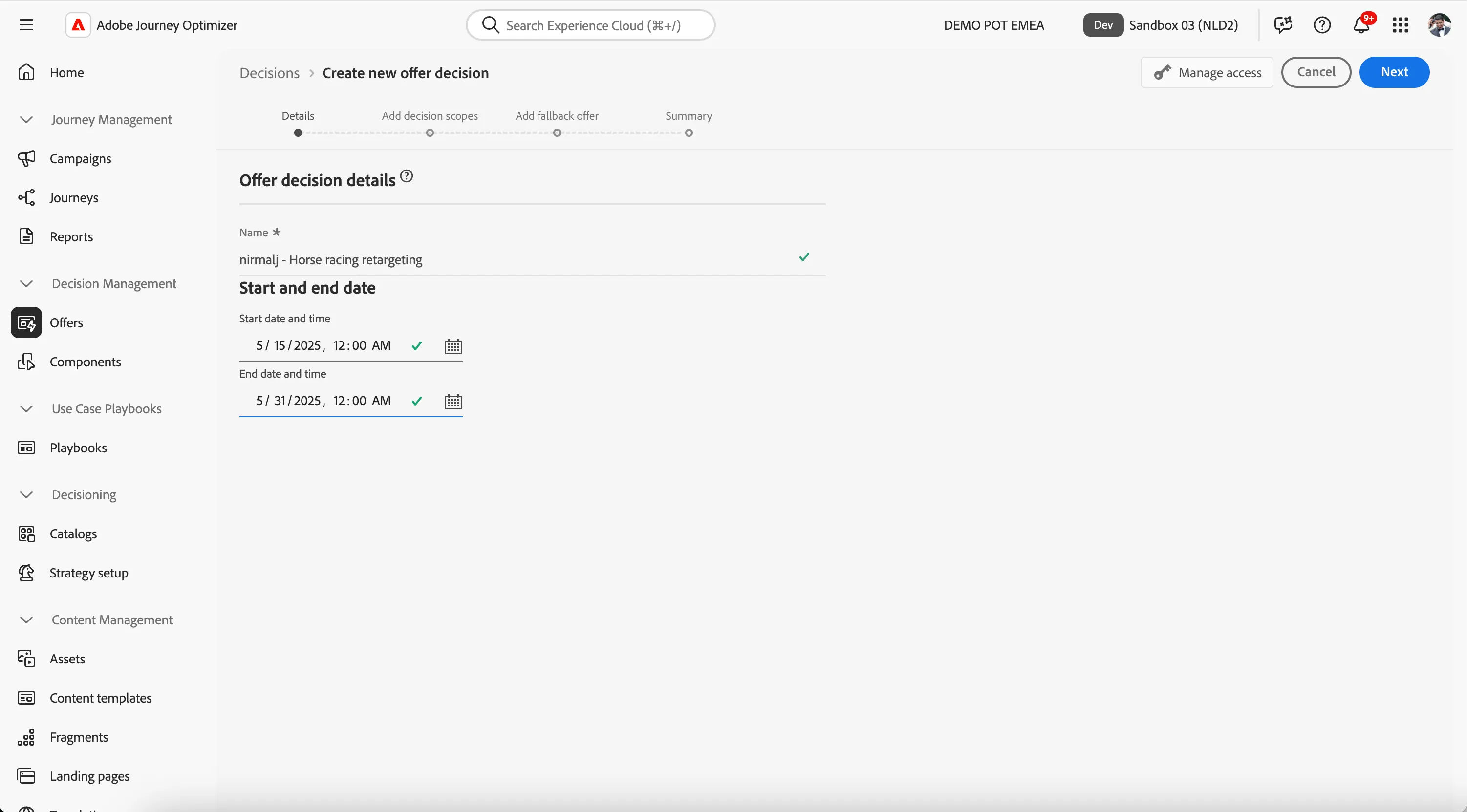
Task: Click the Offer decision details help icon
Action: (407, 176)
